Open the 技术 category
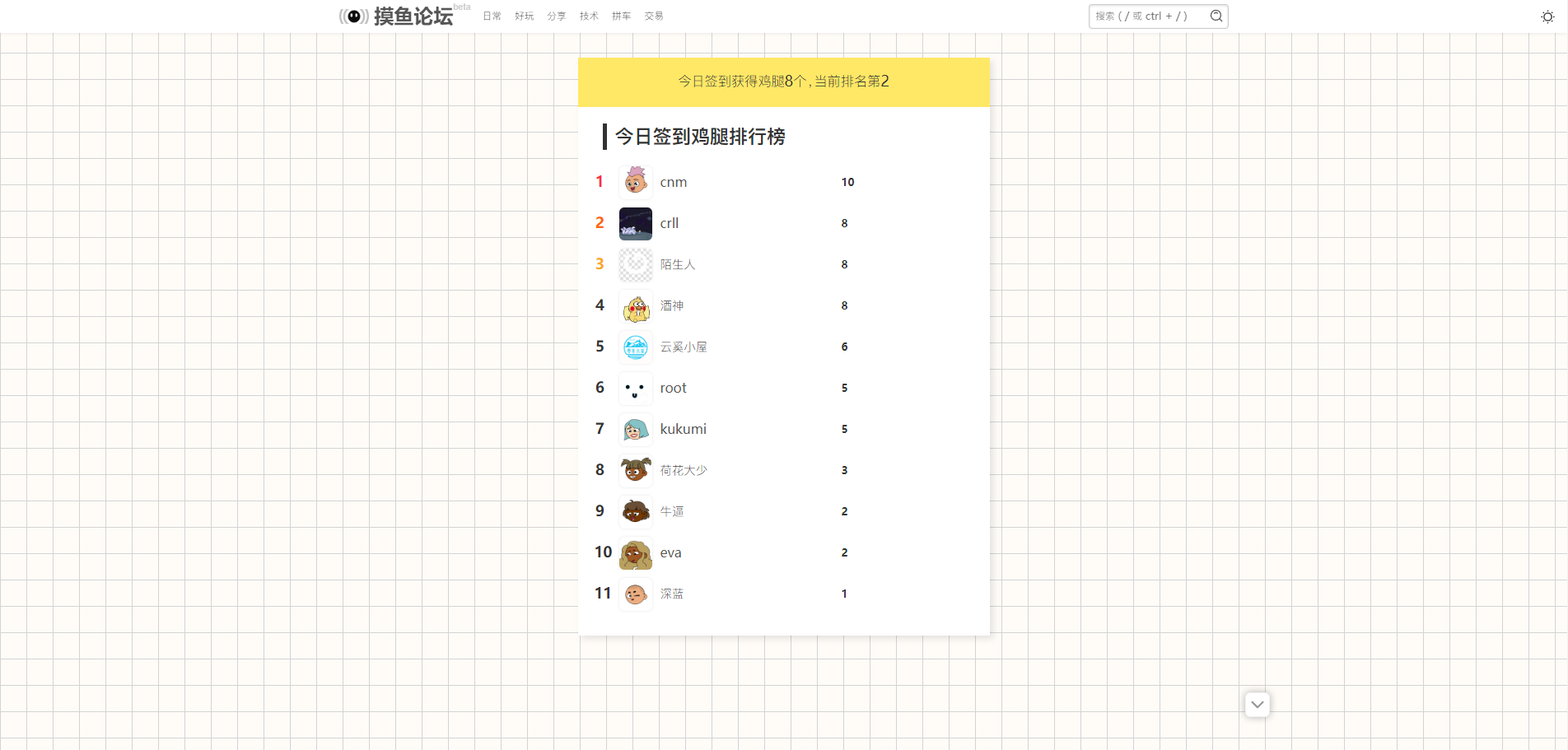The image size is (1568, 750). tap(589, 16)
